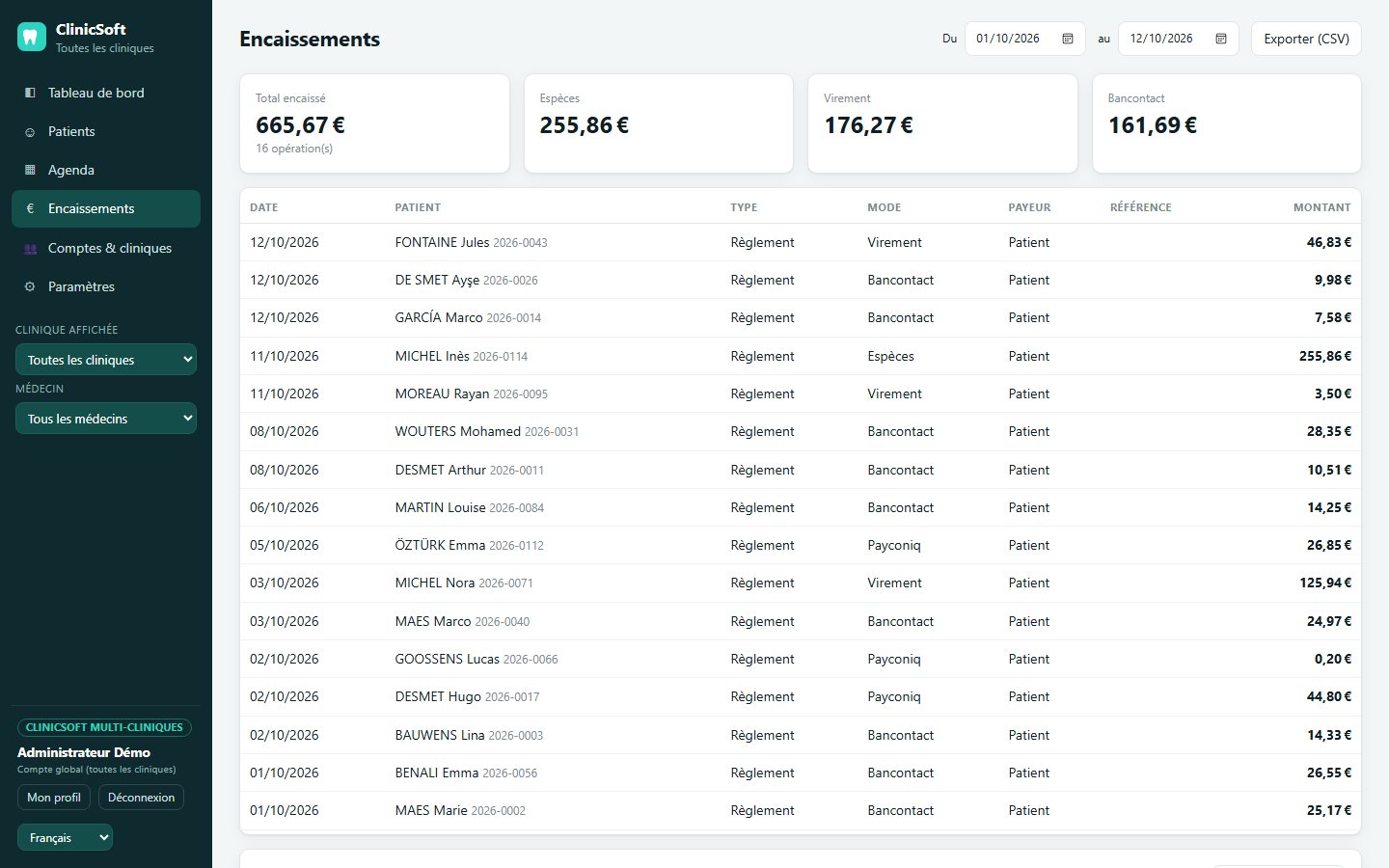Click the Comptes & cliniques people icon
The image size is (1389, 868).
click(x=30, y=249)
